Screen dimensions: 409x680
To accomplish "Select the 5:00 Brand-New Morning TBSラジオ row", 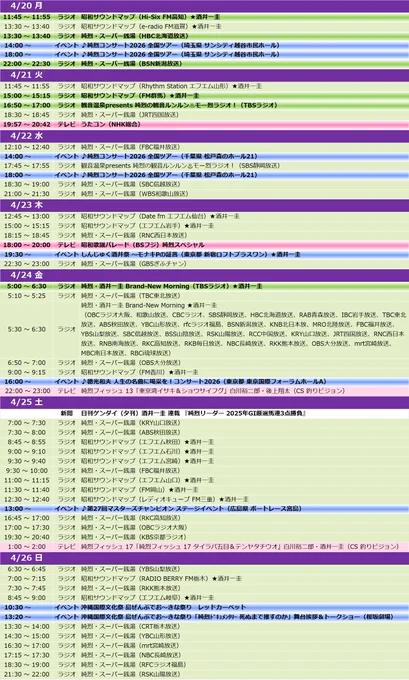I will point(204,287).
